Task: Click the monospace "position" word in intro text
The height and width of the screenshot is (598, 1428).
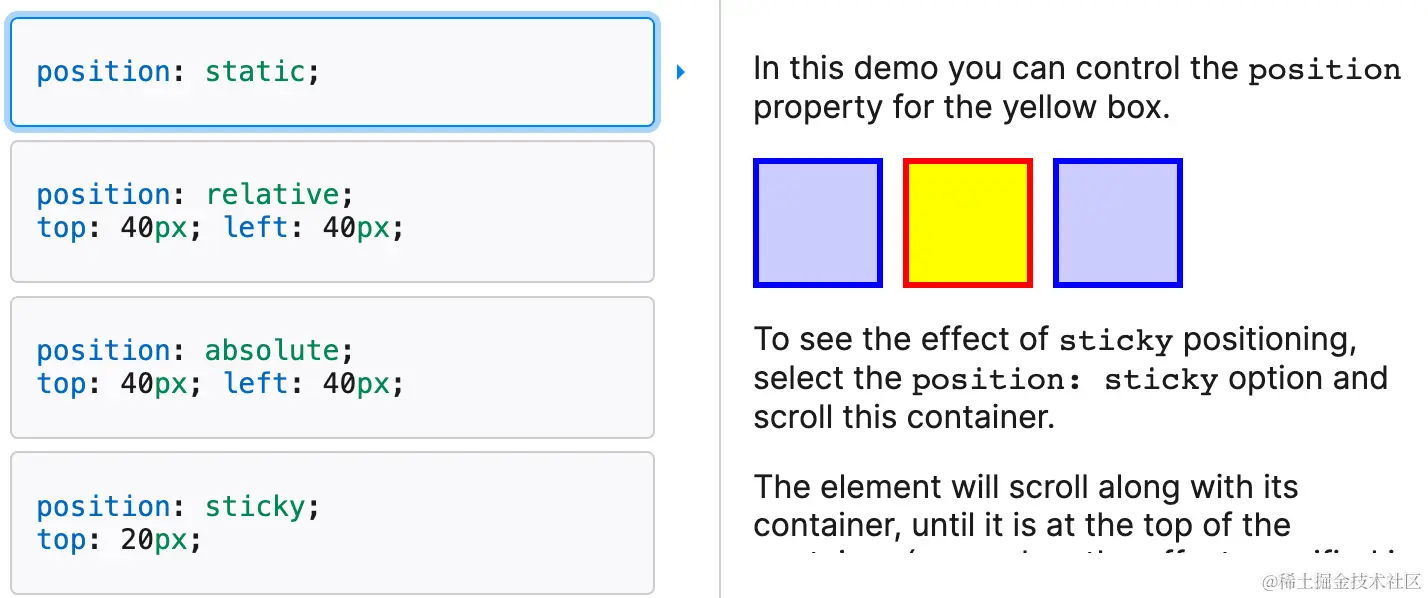Action: point(1324,70)
